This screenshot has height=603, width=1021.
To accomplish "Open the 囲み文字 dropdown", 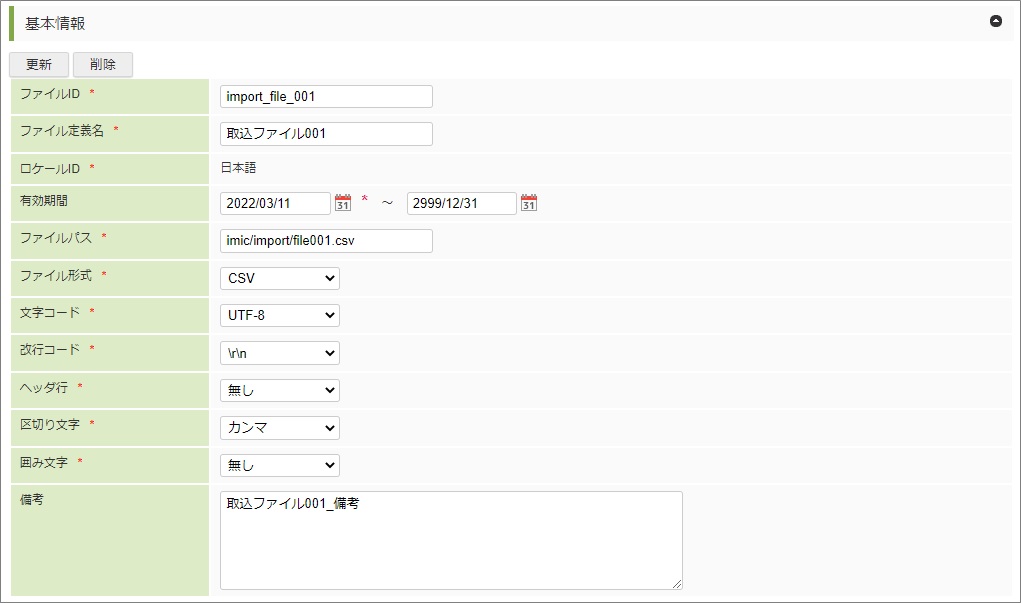I will point(279,465).
